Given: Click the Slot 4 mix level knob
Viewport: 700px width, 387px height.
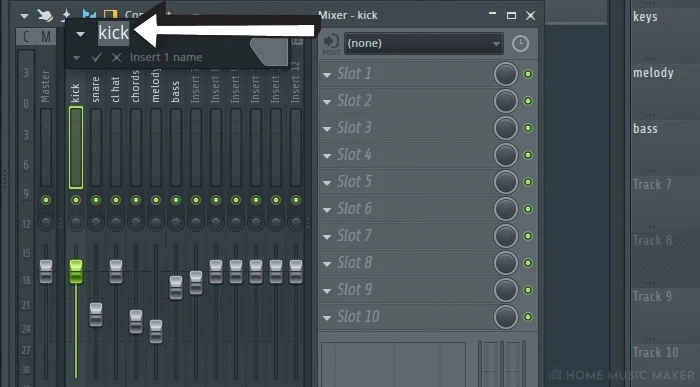Looking at the screenshot, I should click(506, 155).
